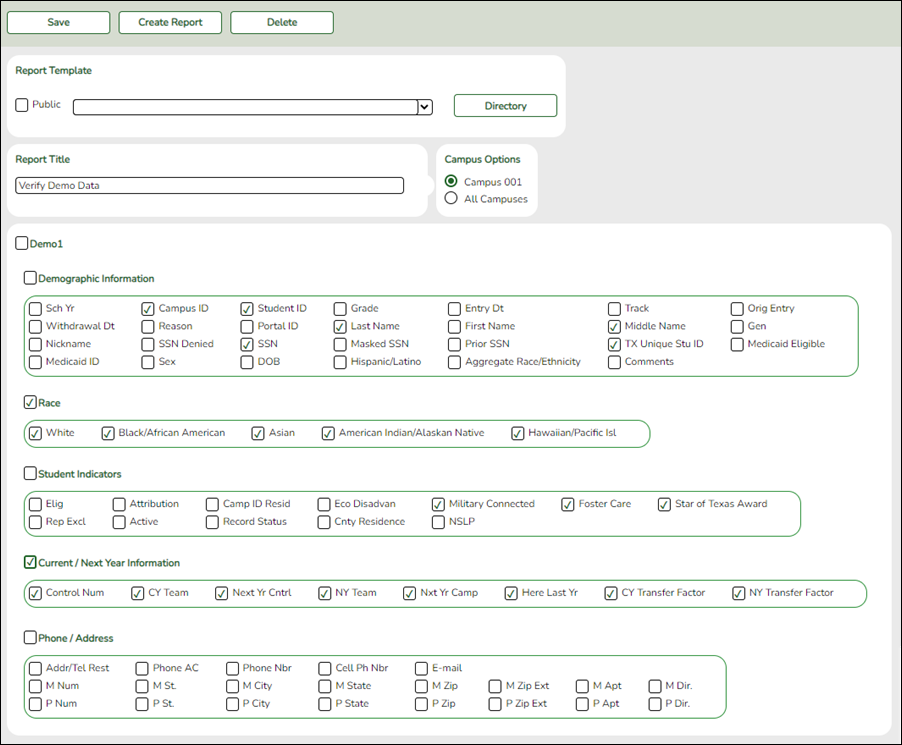Uncheck the Campus ID checkbox
Image resolution: width=902 pixels, height=745 pixels.
coord(147,309)
